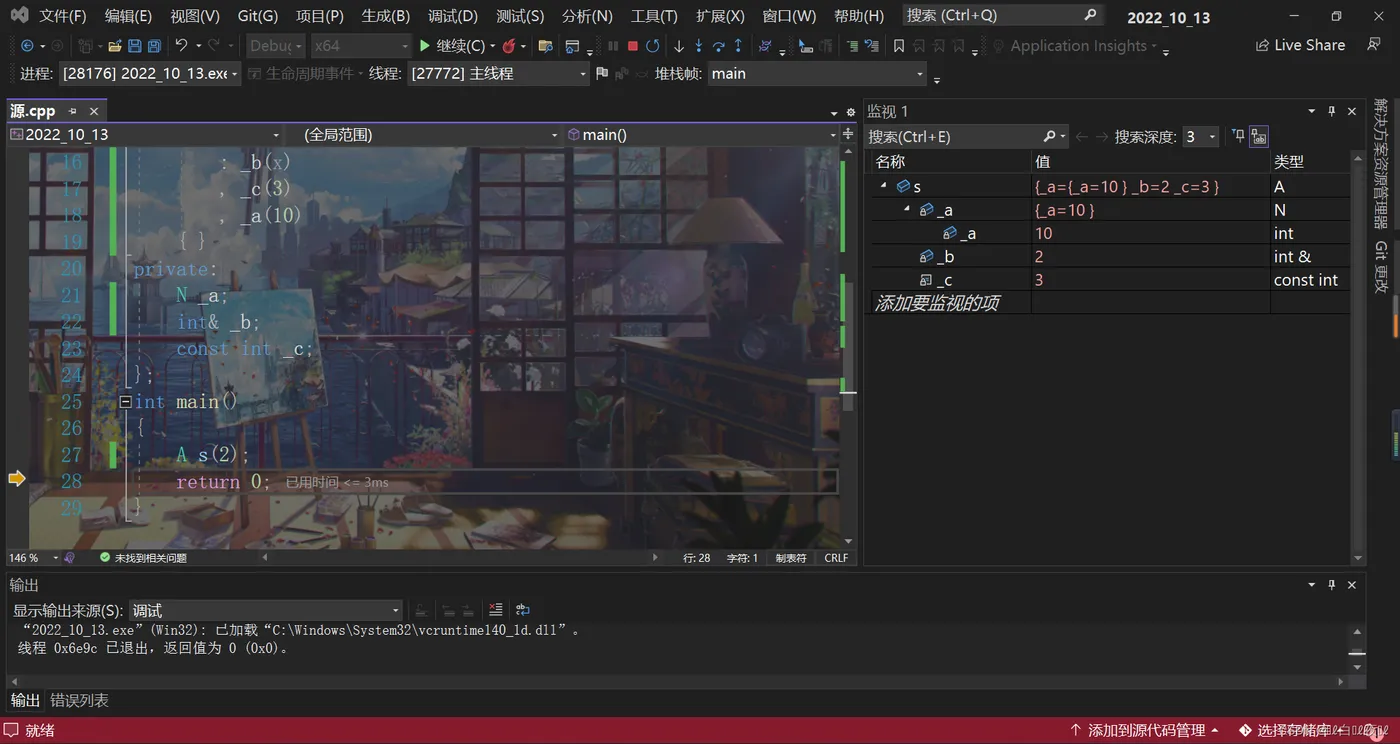Restart debugging with the circular arrow

pyautogui.click(x=653, y=46)
